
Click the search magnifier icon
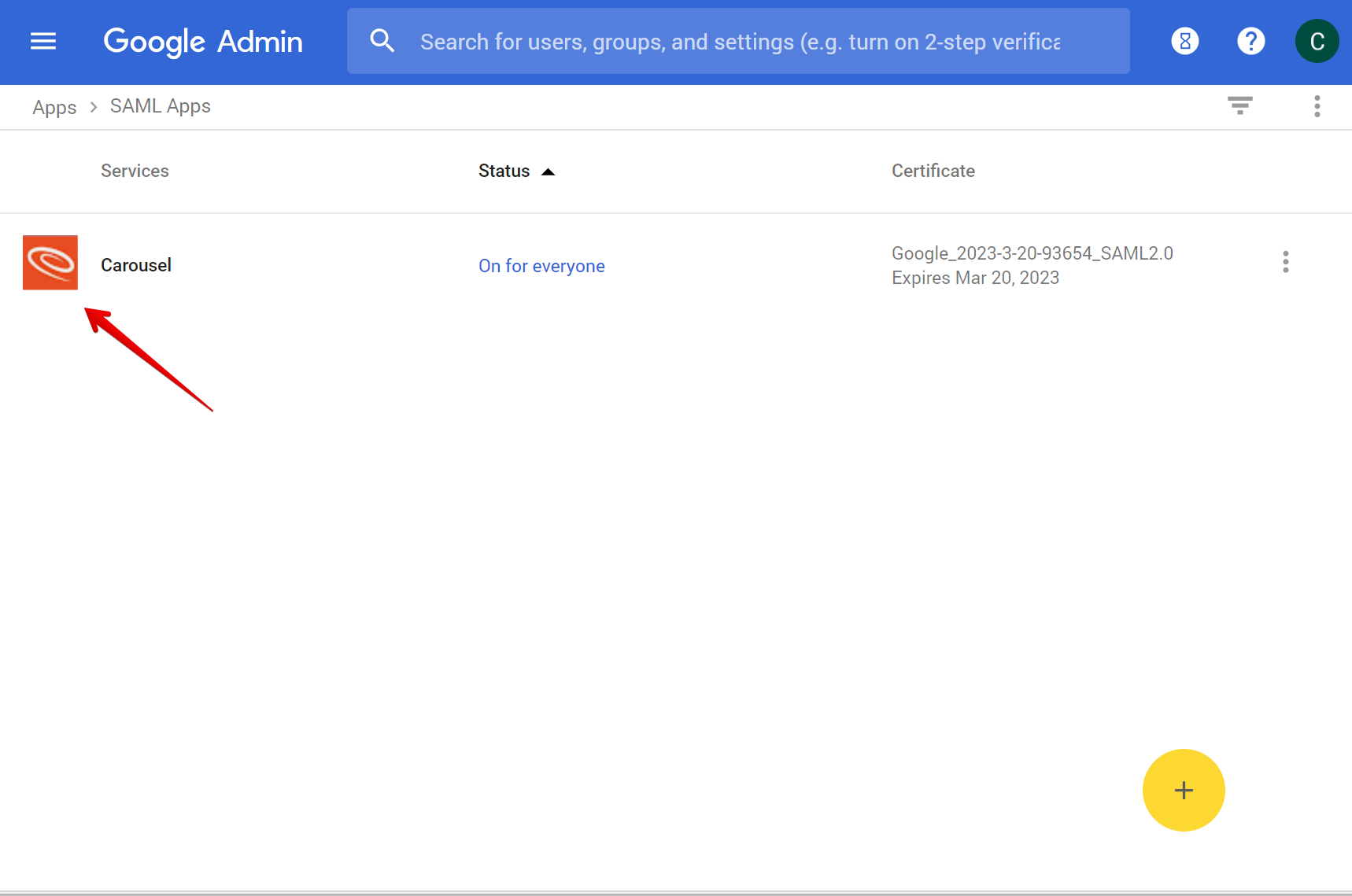pyautogui.click(x=382, y=41)
